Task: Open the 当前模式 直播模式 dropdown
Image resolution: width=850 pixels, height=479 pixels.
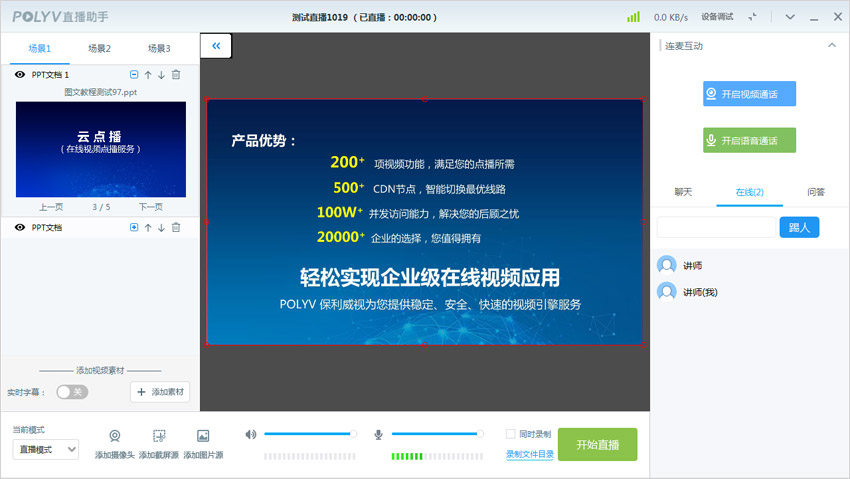Action: pyautogui.click(x=45, y=450)
